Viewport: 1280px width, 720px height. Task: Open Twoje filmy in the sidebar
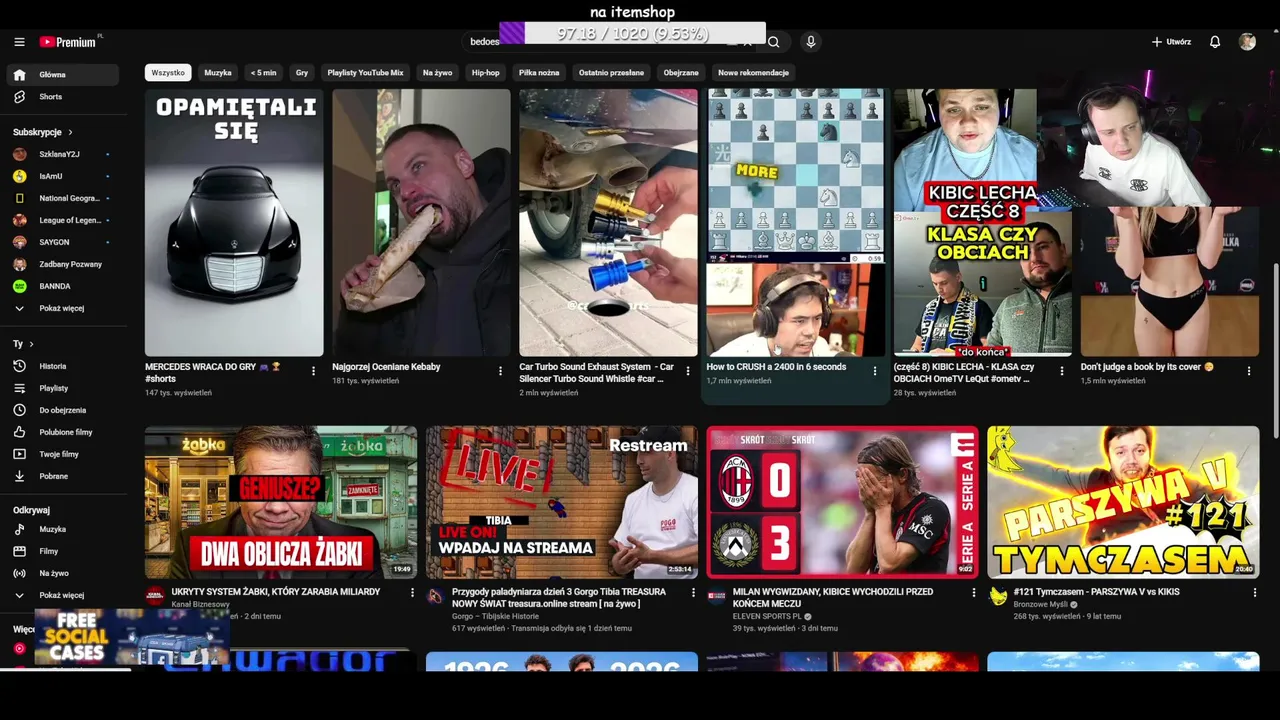click(x=63, y=454)
